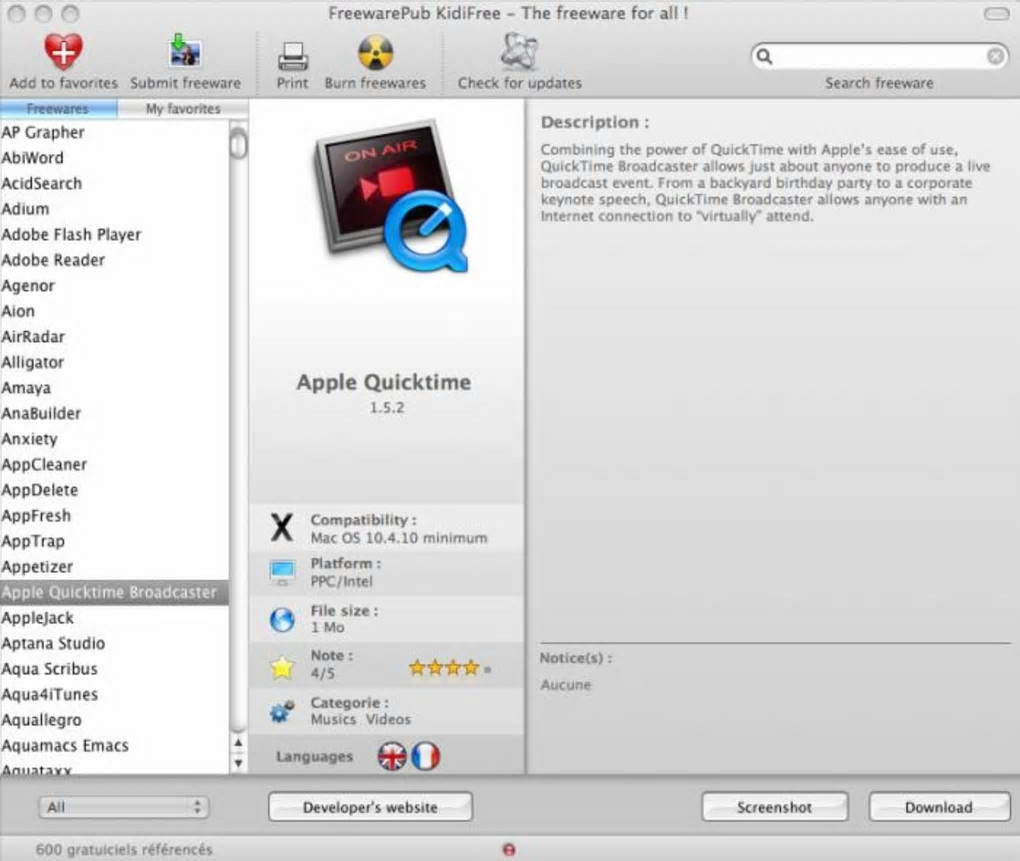This screenshot has width=1020, height=861.
Task: Click the PPC/Intel platform value
Action: [x=342, y=581]
